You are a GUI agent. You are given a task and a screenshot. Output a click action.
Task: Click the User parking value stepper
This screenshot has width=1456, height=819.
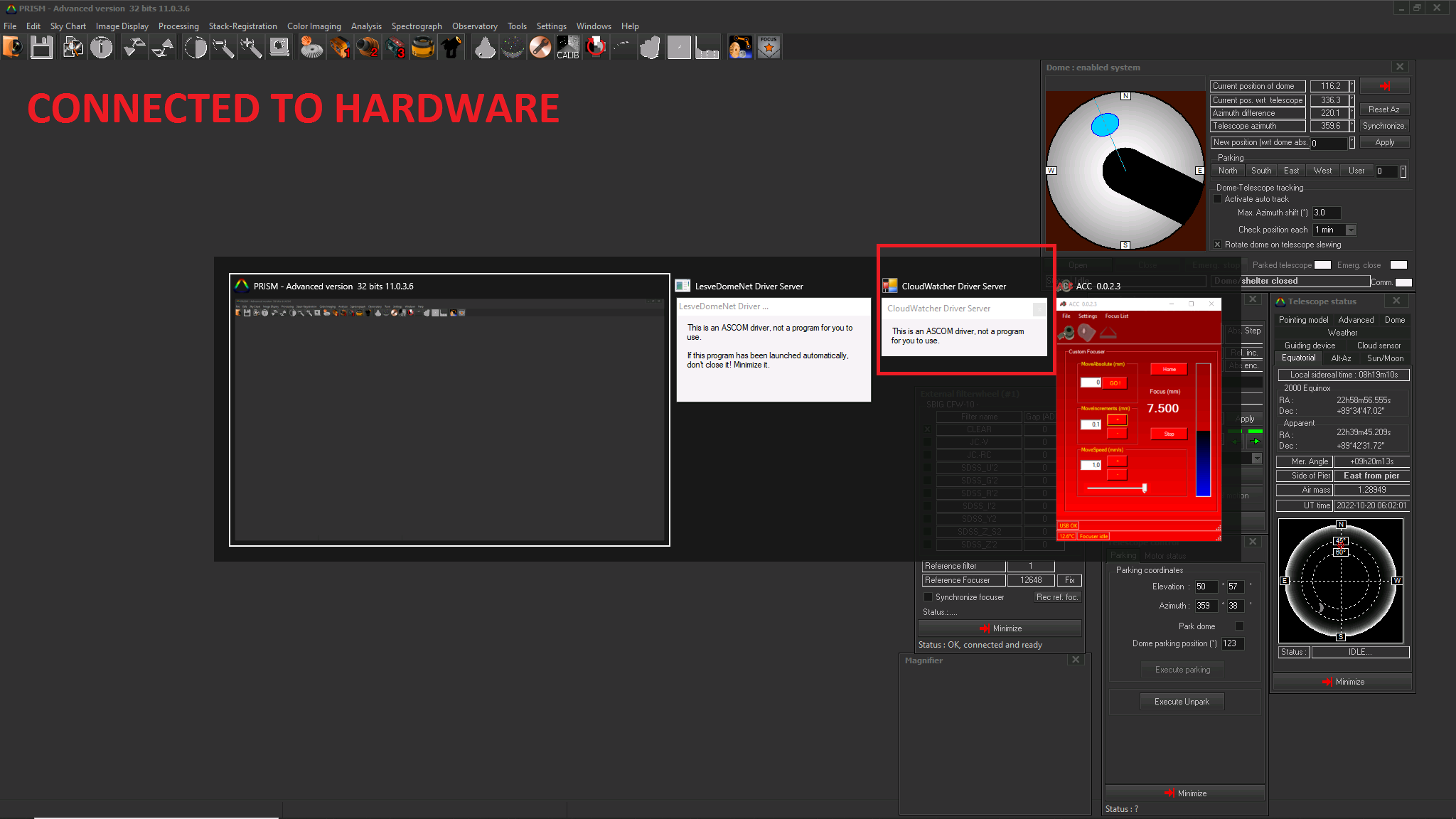(1403, 171)
